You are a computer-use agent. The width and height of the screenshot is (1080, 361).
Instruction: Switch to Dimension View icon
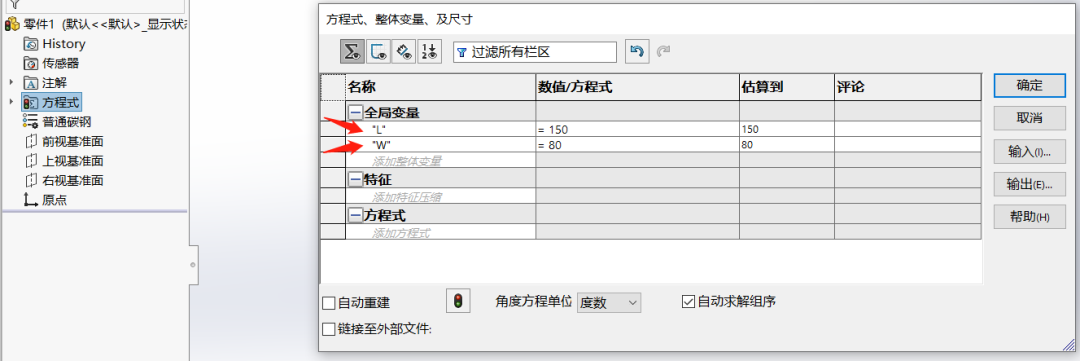(404, 52)
